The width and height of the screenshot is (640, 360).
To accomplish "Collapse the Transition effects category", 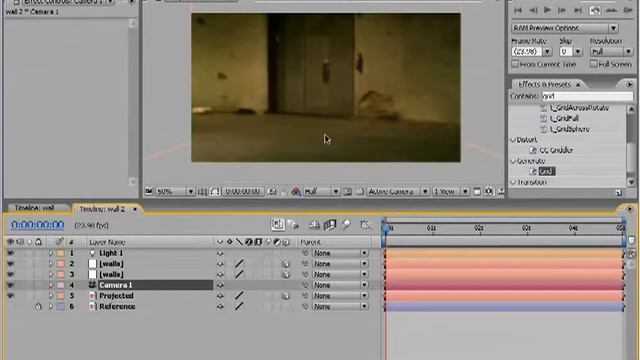I will [513, 182].
